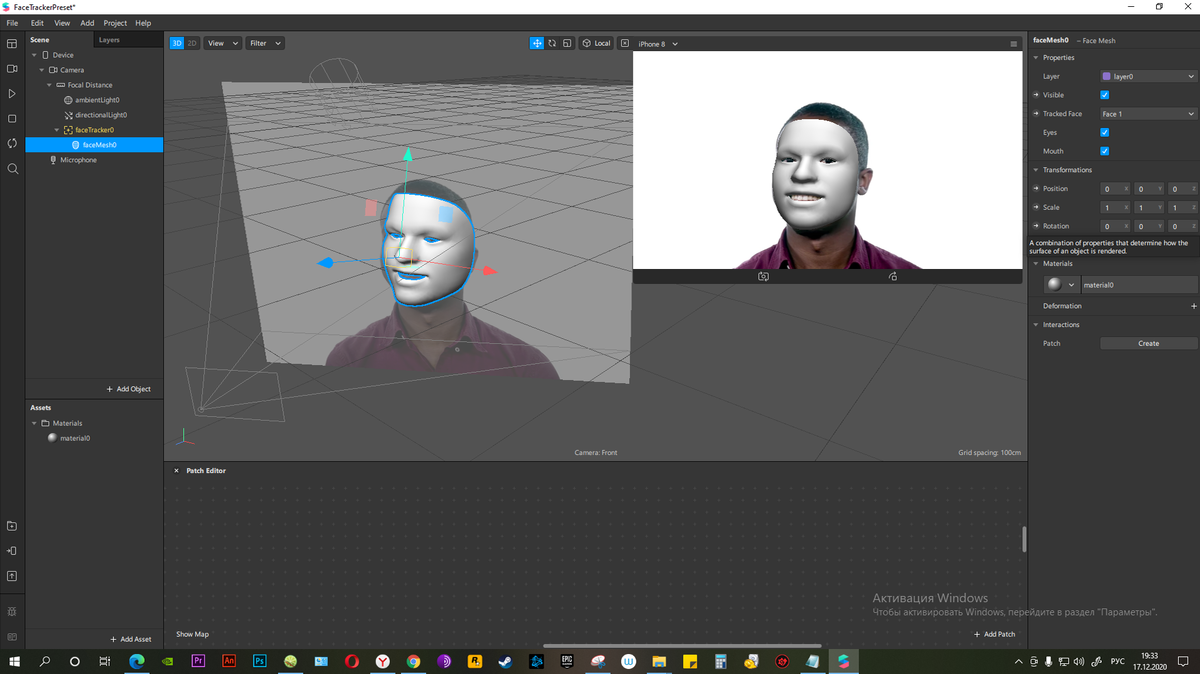1200x674 pixels.
Task: Open the iPhone 8 device dropdown
Action: [658, 44]
